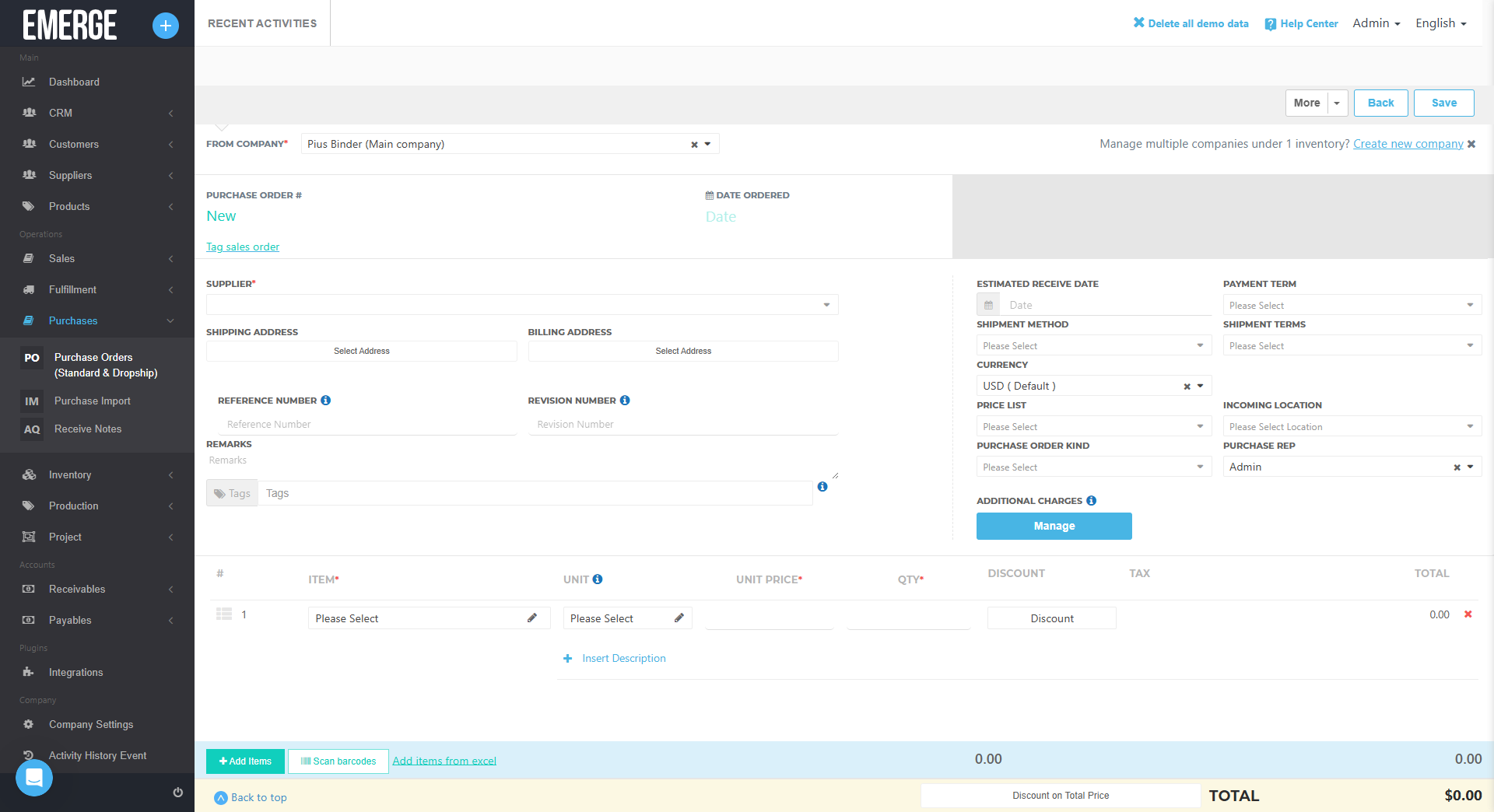
Task: Open Purchase Import in sidebar
Action: point(92,401)
